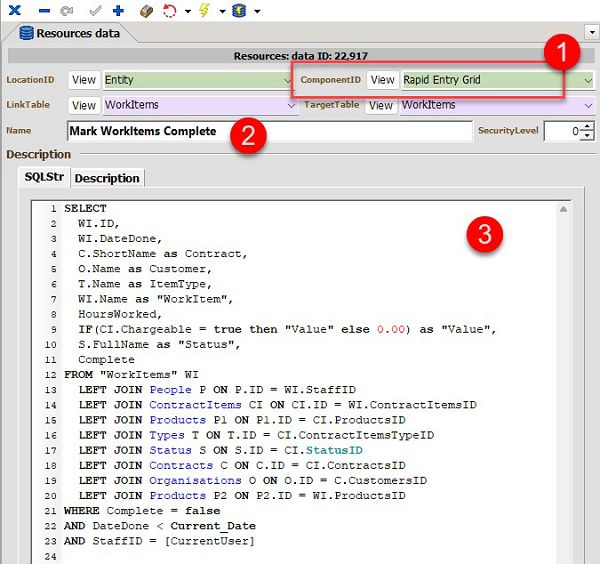Click Current_Date on line 22
600x564 pixels.
point(213,526)
